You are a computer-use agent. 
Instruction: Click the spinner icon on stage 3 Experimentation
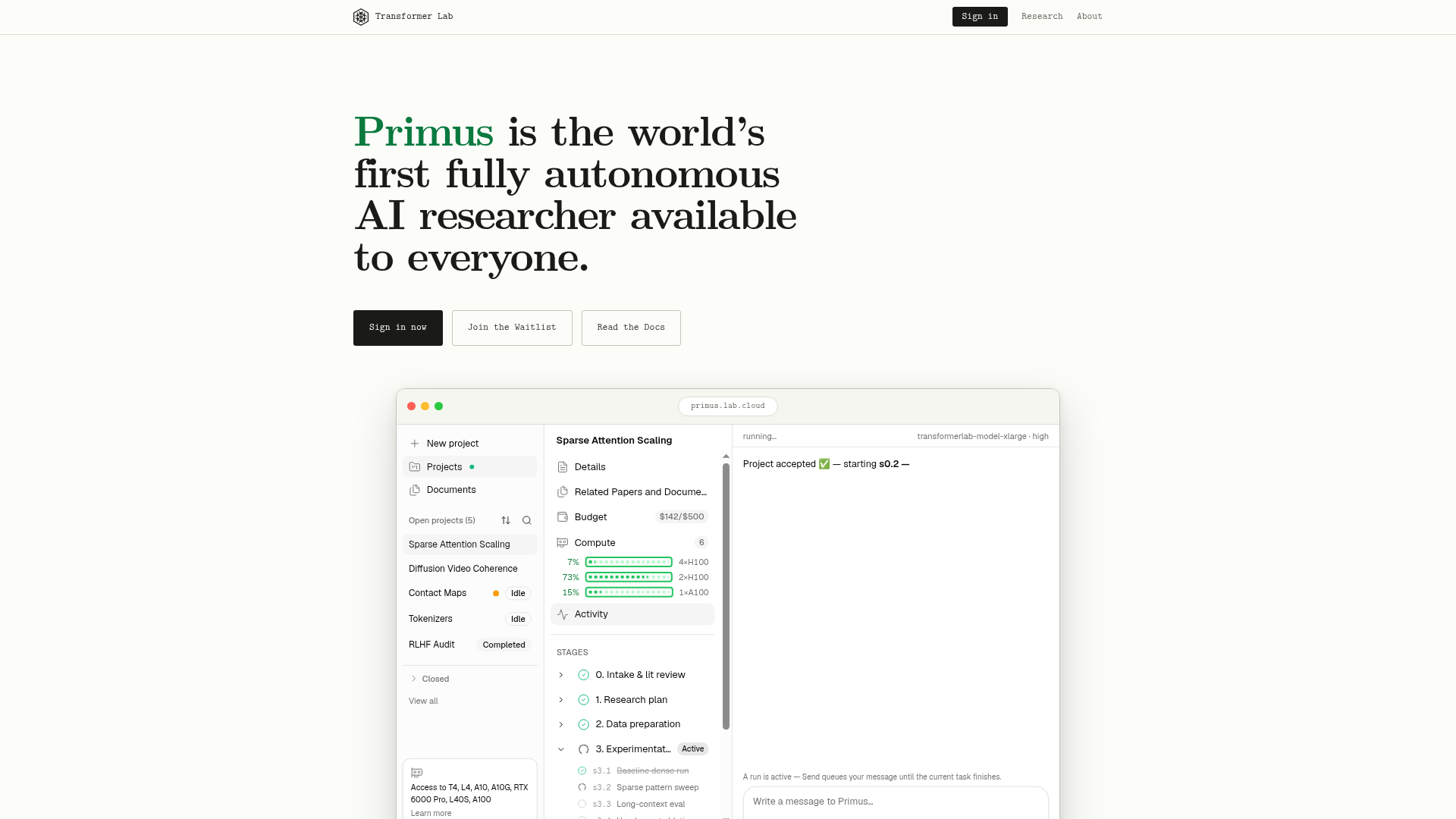(x=584, y=749)
